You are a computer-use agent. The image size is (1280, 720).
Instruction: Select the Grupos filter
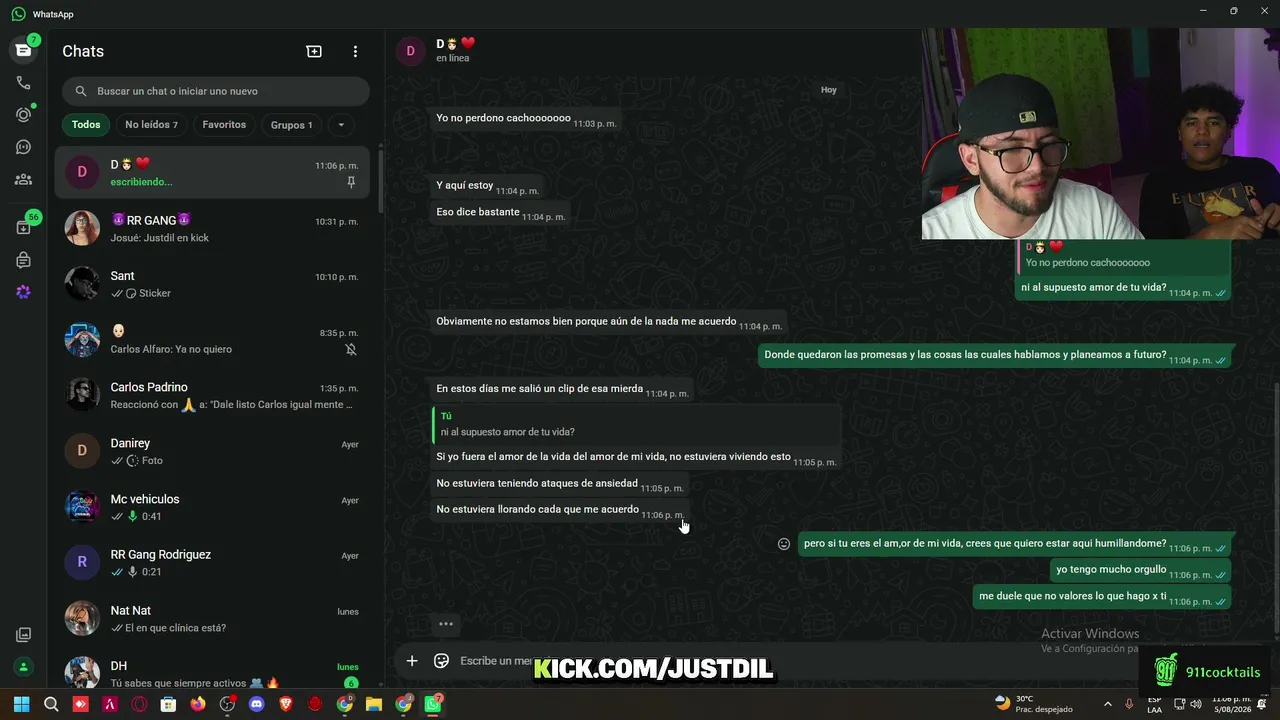291,125
